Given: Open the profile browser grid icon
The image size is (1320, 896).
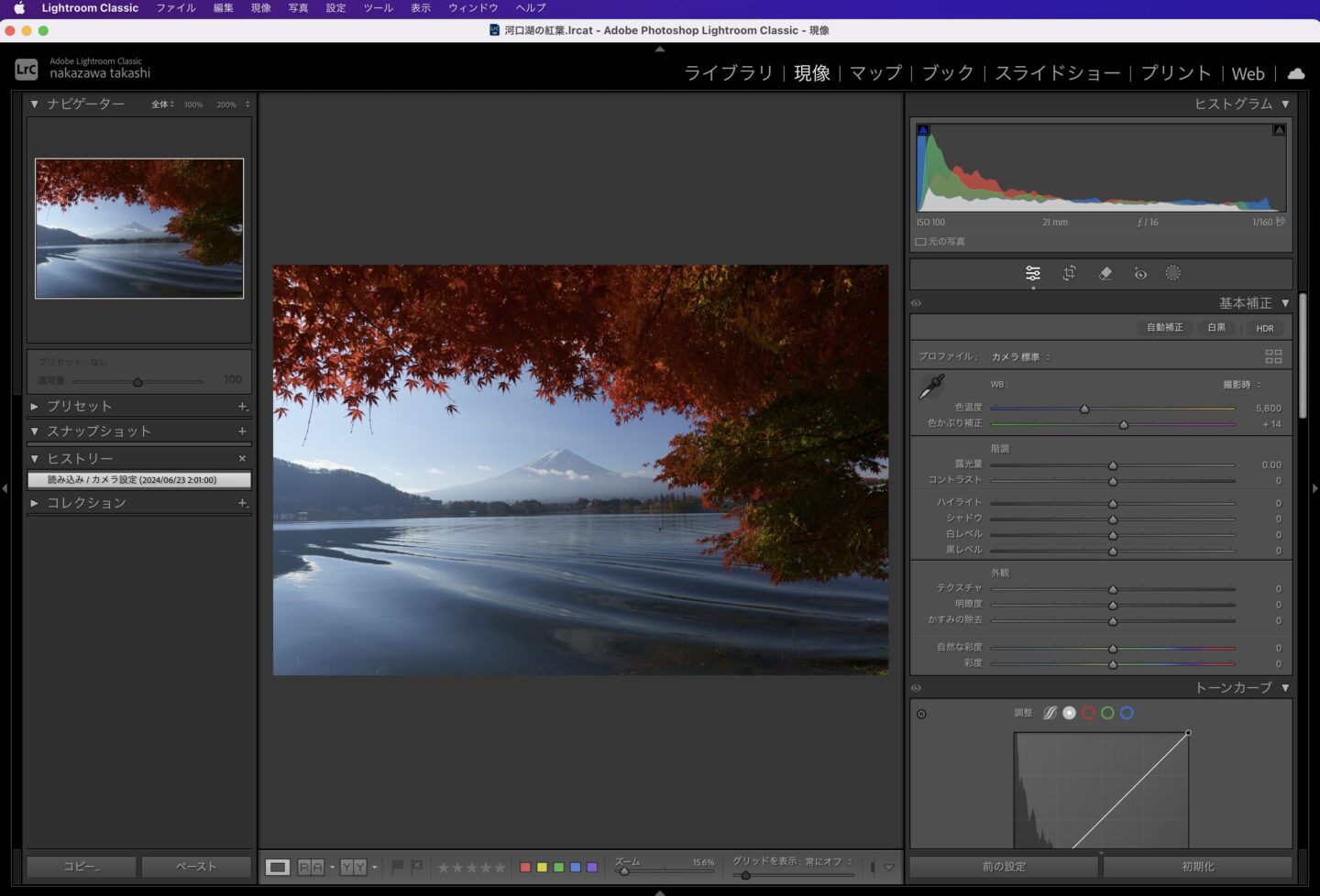Looking at the screenshot, I should tap(1273, 356).
